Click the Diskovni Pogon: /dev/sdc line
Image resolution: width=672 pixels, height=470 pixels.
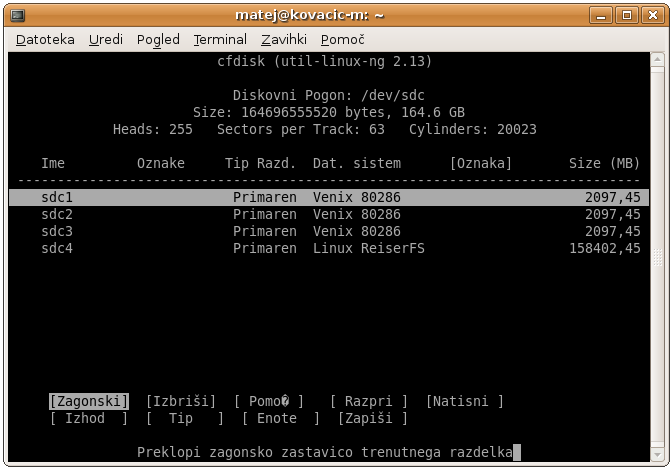tap(328, 95)
